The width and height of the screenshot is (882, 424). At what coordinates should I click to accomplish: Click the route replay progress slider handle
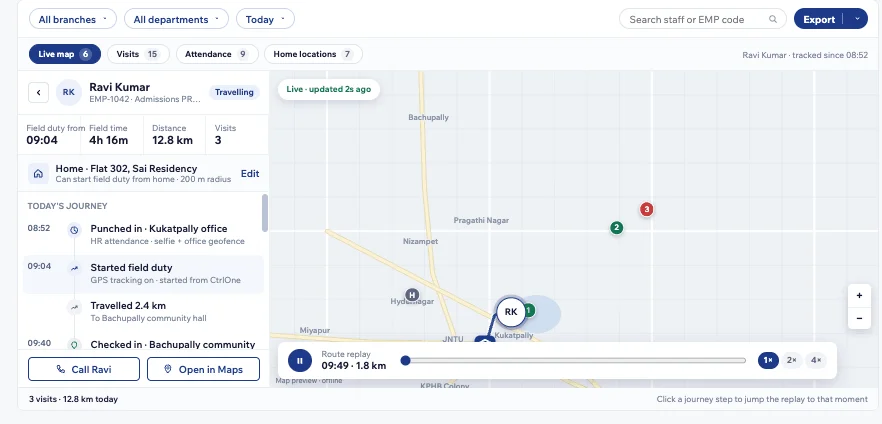pyautogui.click(x=405, y=360)
